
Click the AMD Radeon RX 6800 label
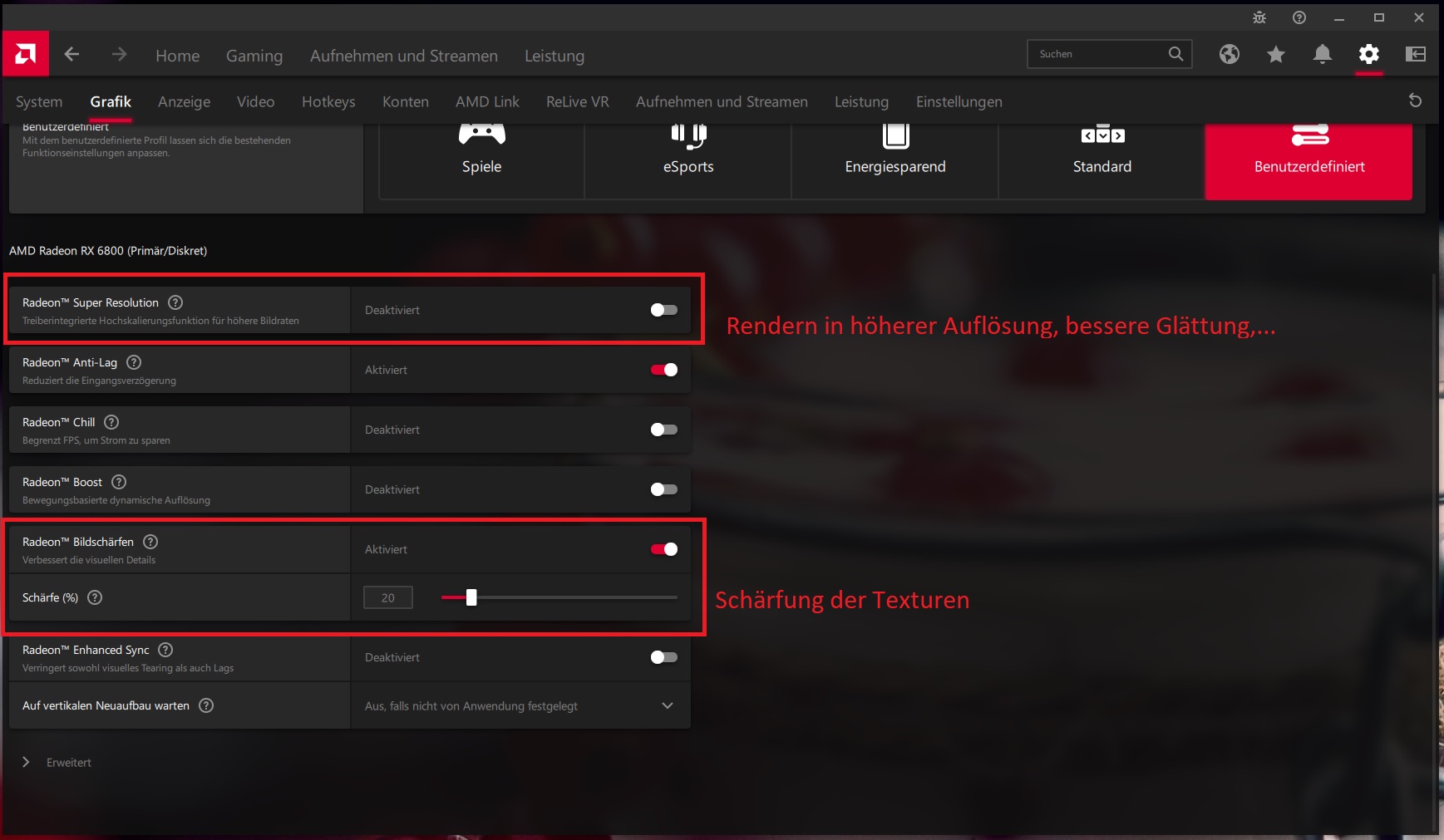pyautogui.click(x=108, y=250)
